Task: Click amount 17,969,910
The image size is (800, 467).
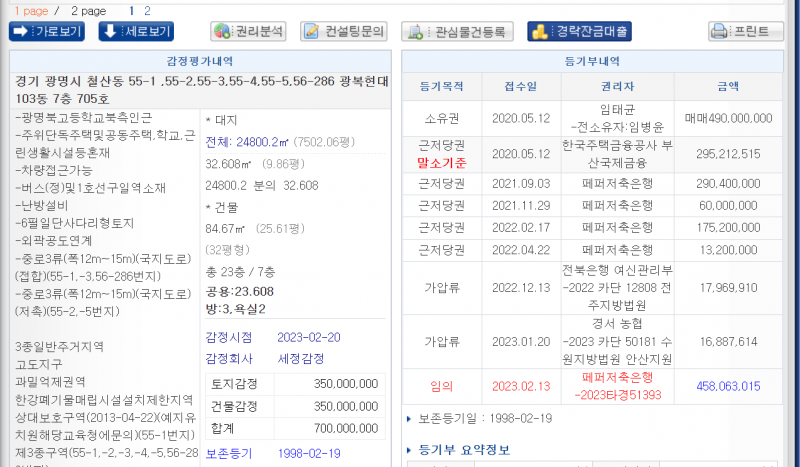Action: [729, 288]
